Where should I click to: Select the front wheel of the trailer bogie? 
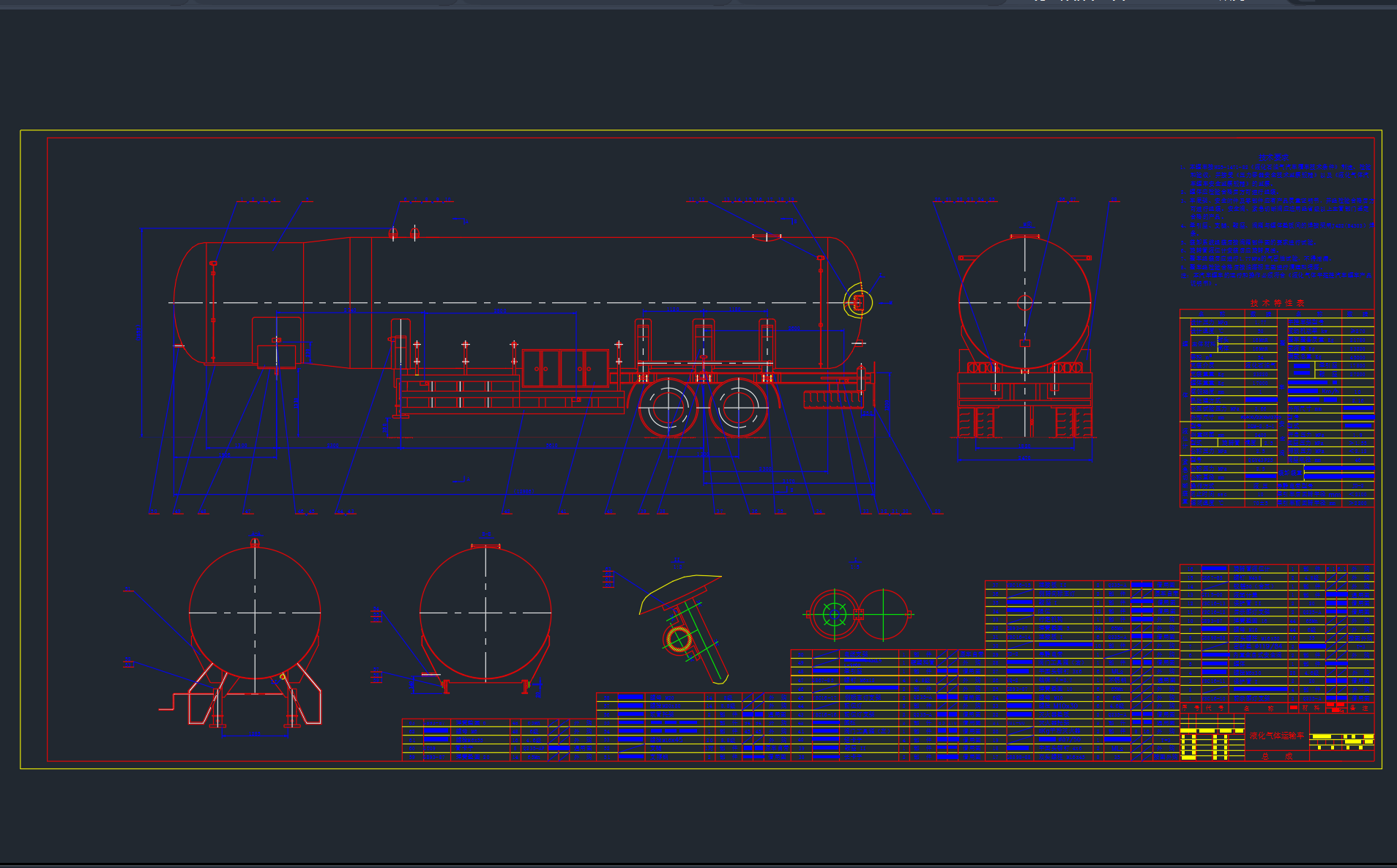pos(668,407)
